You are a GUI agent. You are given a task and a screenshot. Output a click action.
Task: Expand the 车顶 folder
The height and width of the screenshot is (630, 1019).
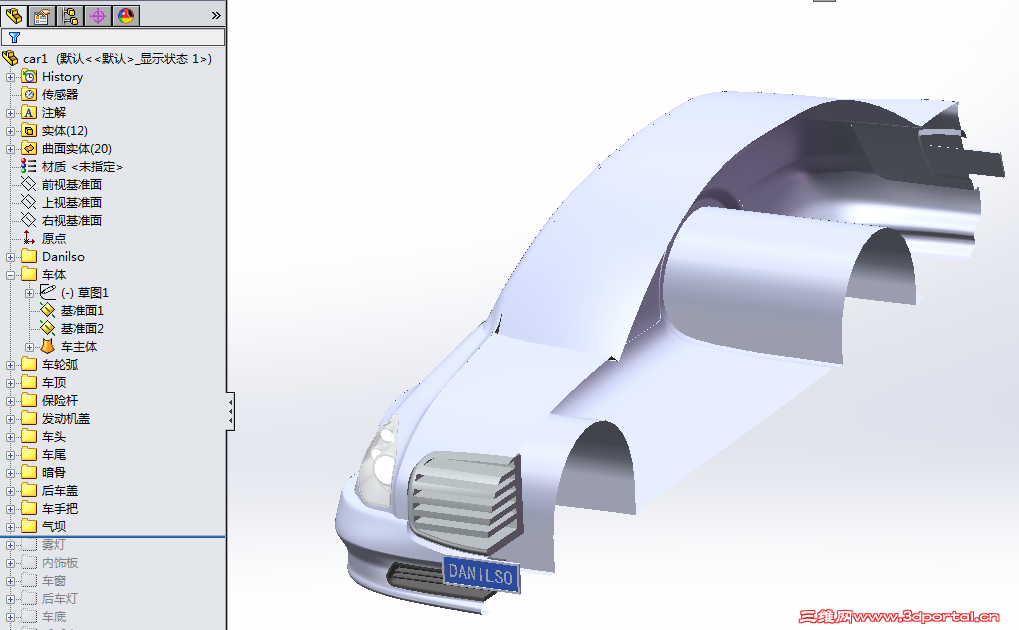pos(10,384)
